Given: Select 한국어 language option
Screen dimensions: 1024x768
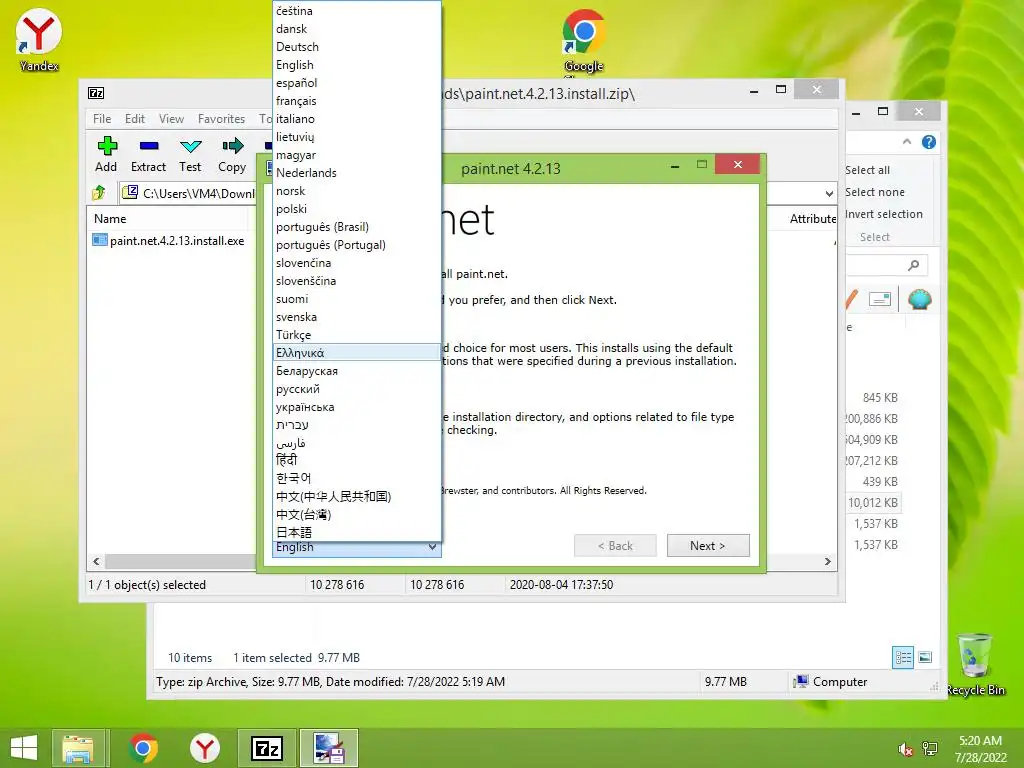Looking at the screenshot, I should tap(357, 479).
